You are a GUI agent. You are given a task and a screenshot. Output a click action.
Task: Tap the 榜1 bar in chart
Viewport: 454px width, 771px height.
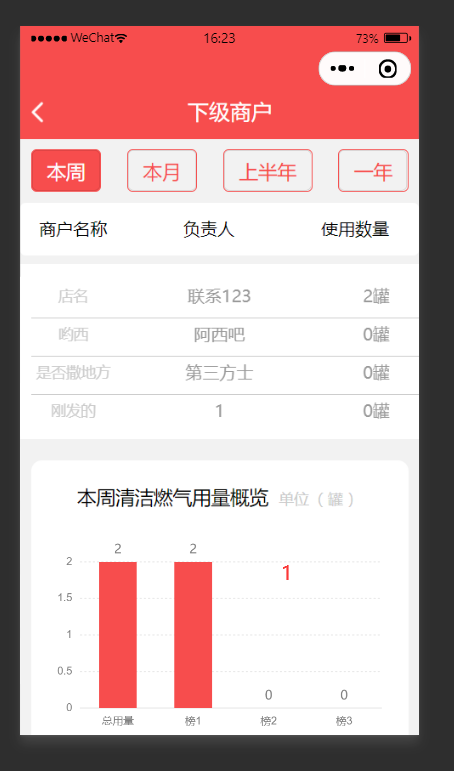pyautogui.click(x=193, y=635)
